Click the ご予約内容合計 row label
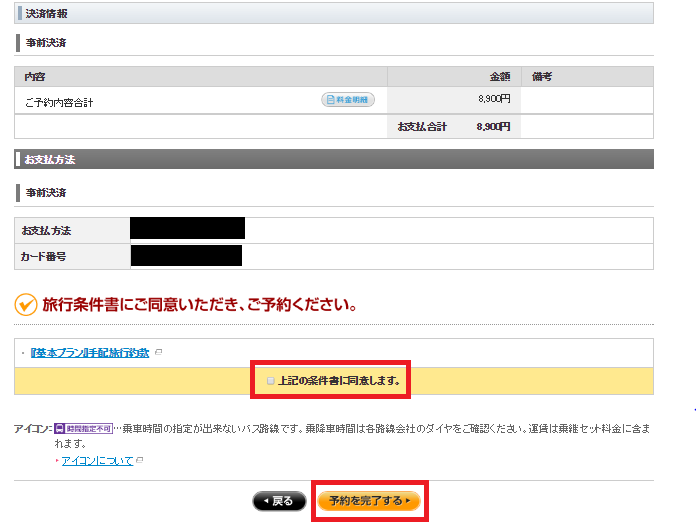Screen dimensions: 696x527 point(58,101)
